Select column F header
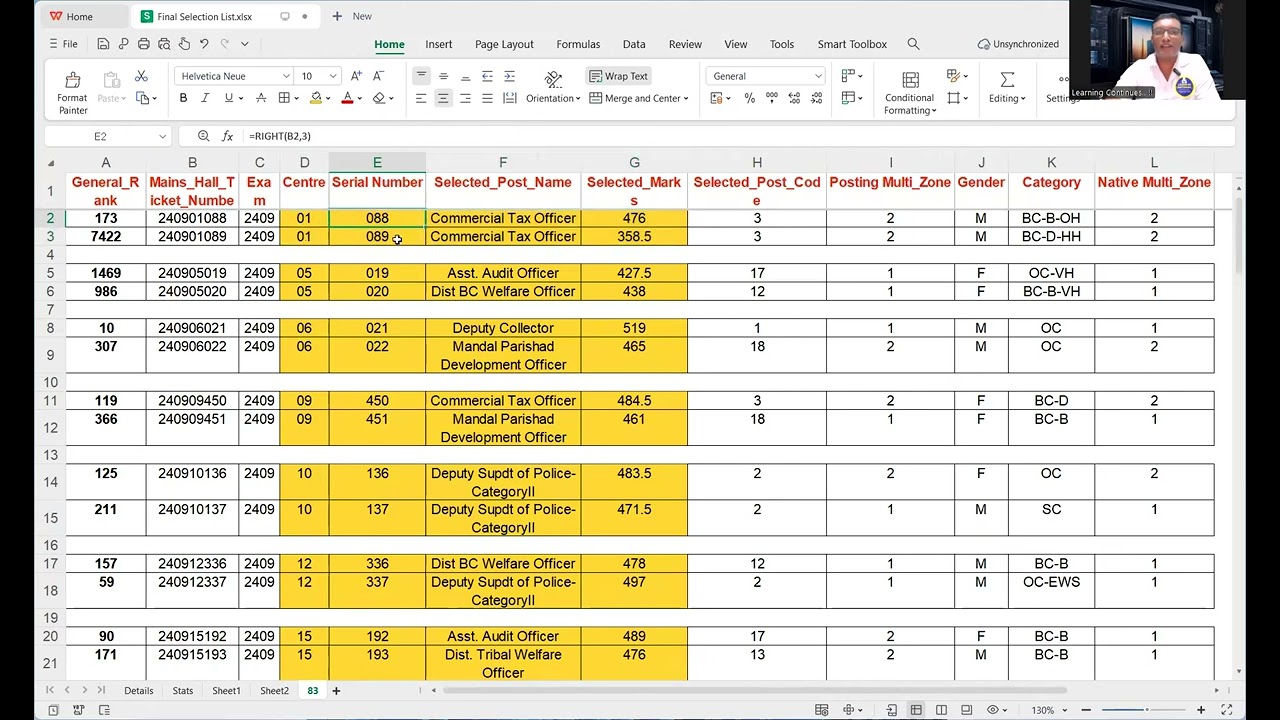Image resolution: width=1280 pixels, height=720 pixels. pyautogui.click(x=503, y=162)
